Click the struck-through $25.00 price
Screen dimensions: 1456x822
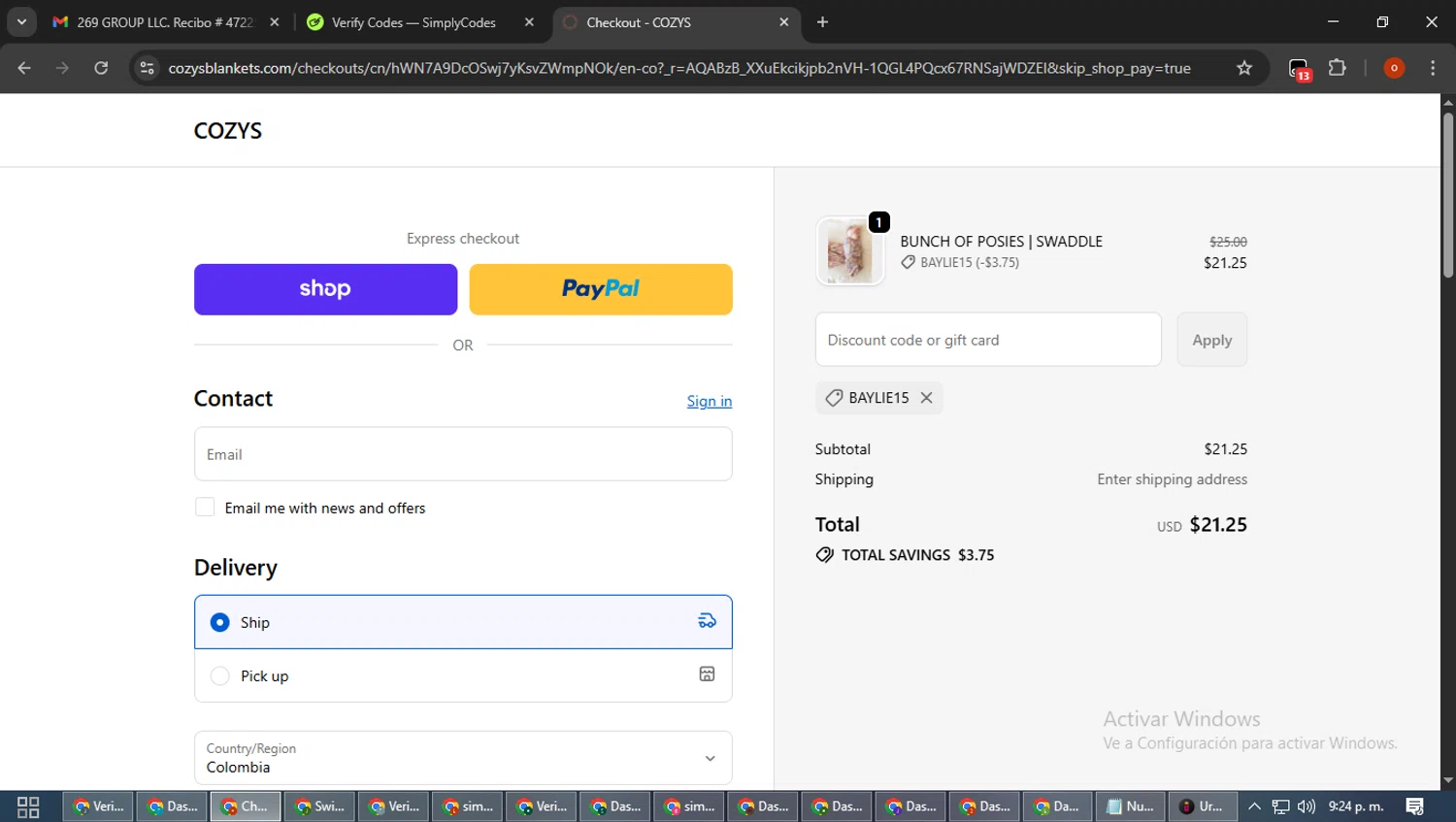pos(1228,242)
